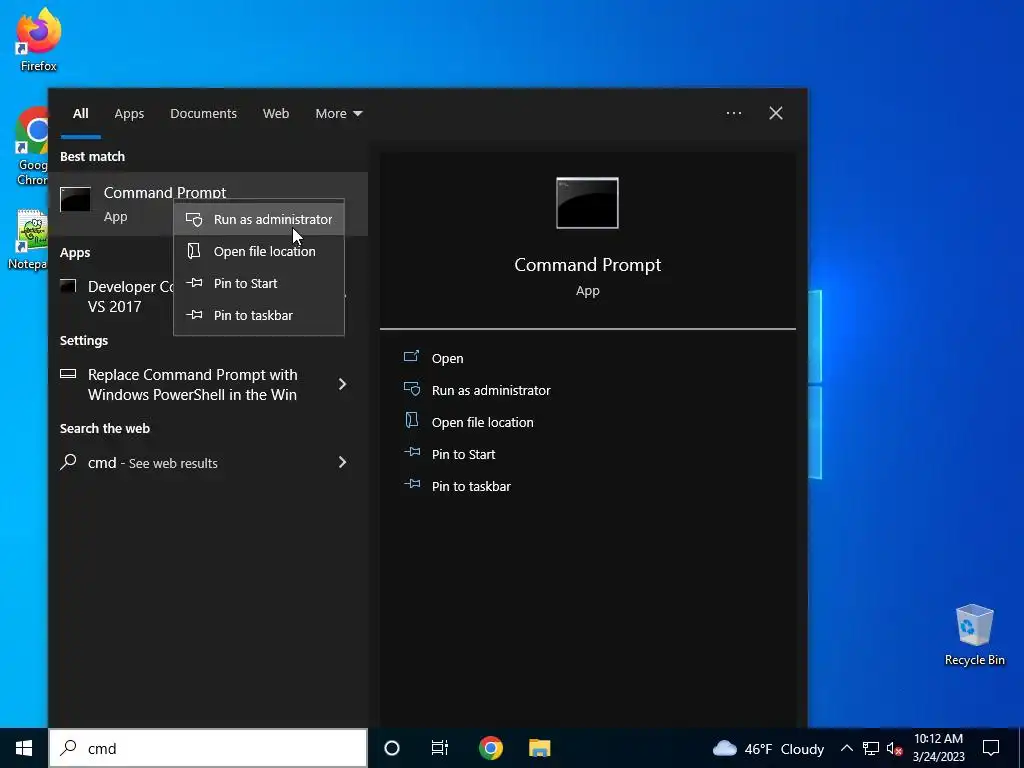Image resolution: width=1024 pixels, height=768 pixels.
Task: Click cmd See web results entry
Action: 153,463
